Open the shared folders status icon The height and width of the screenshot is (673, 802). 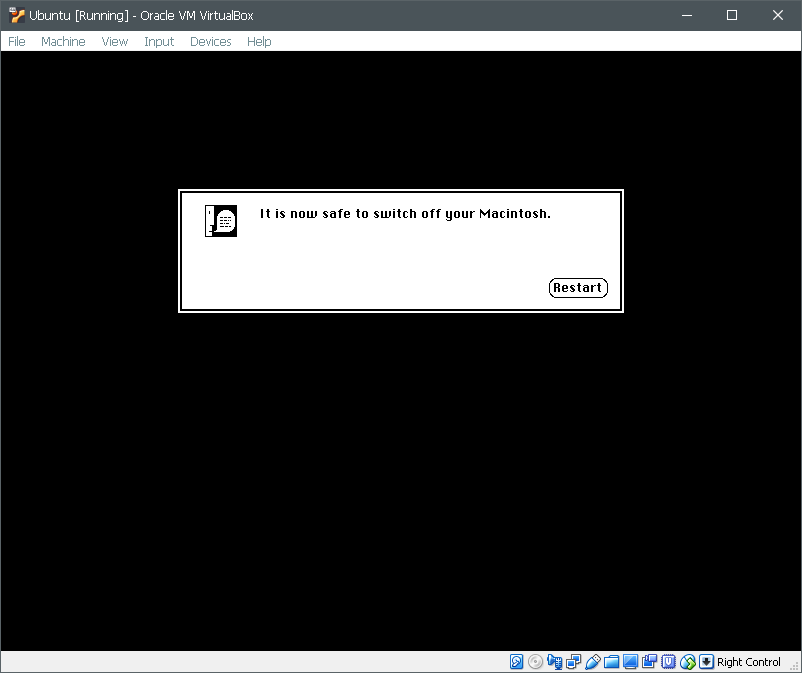coord(611,662)
